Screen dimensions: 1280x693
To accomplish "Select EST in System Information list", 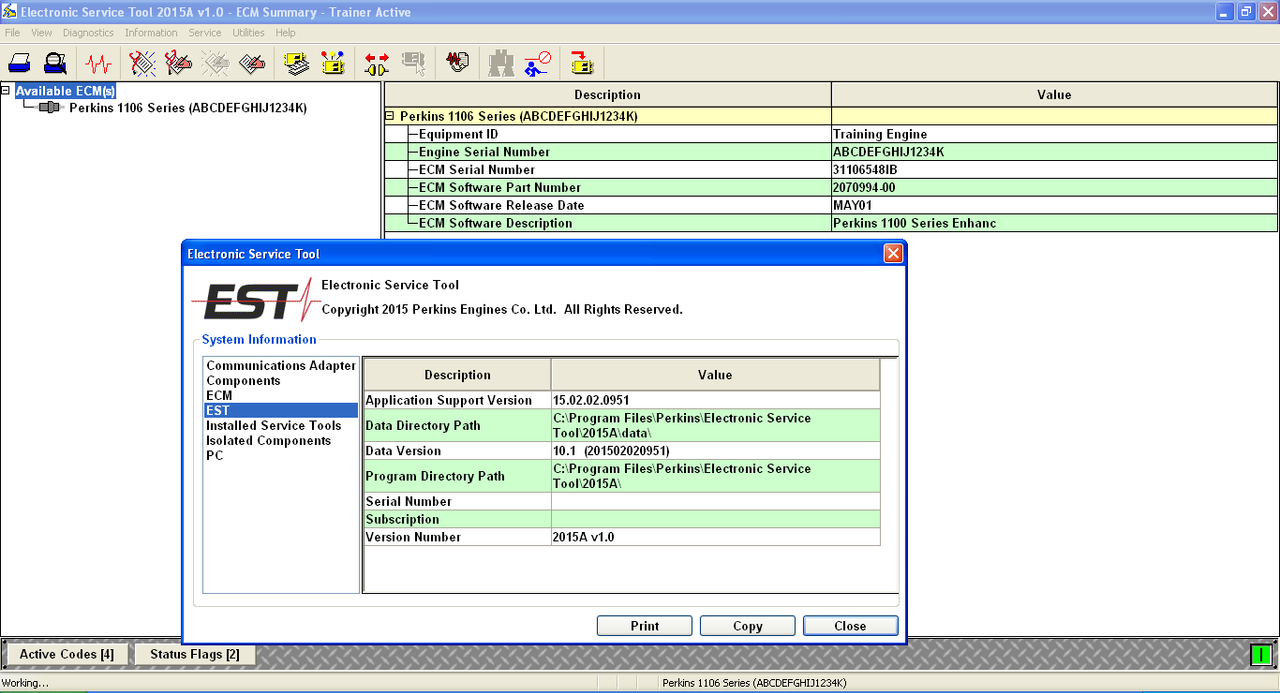I will coord(281,411).
